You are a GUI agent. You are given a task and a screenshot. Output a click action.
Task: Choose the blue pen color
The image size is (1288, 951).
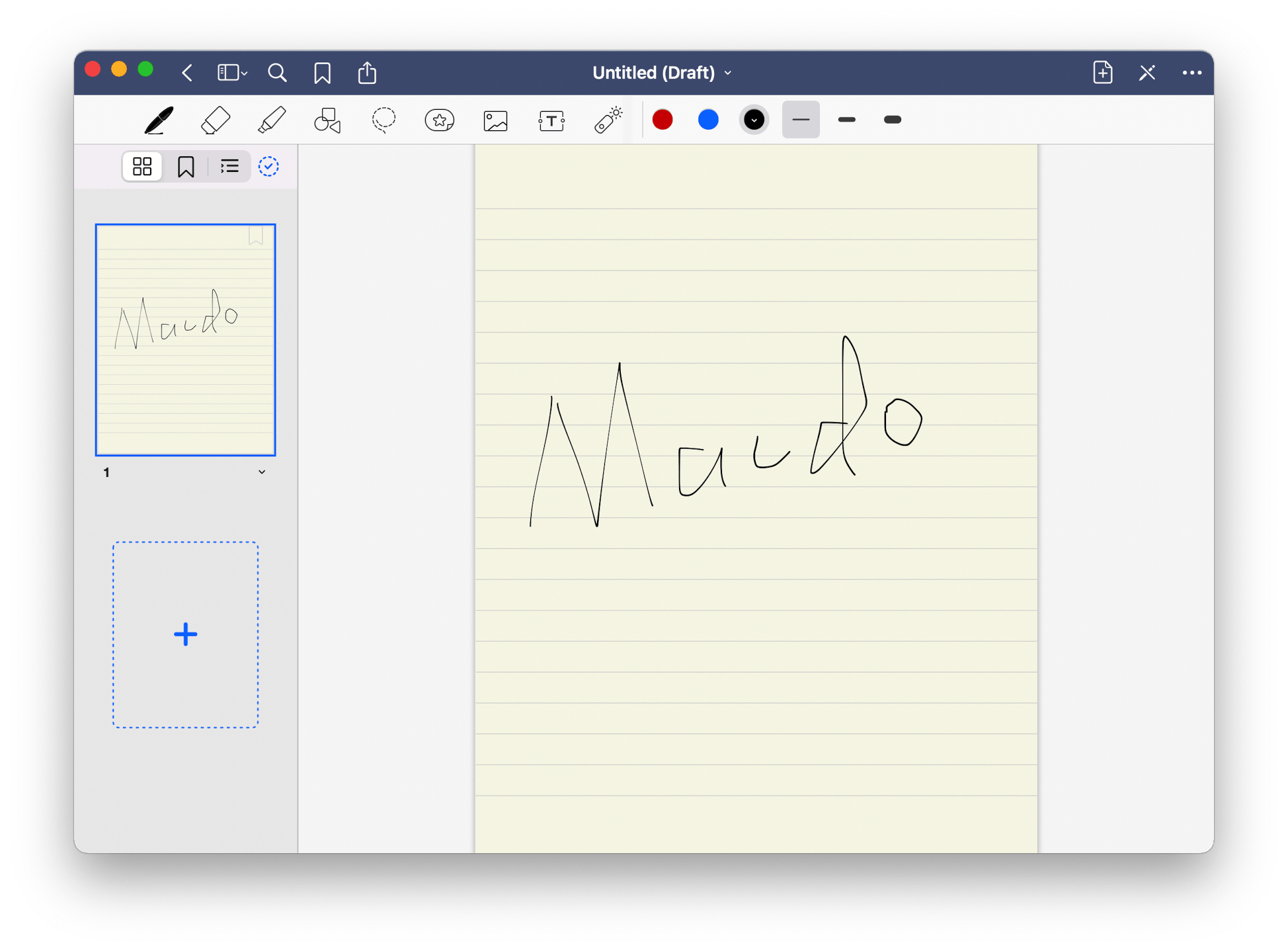708,120
